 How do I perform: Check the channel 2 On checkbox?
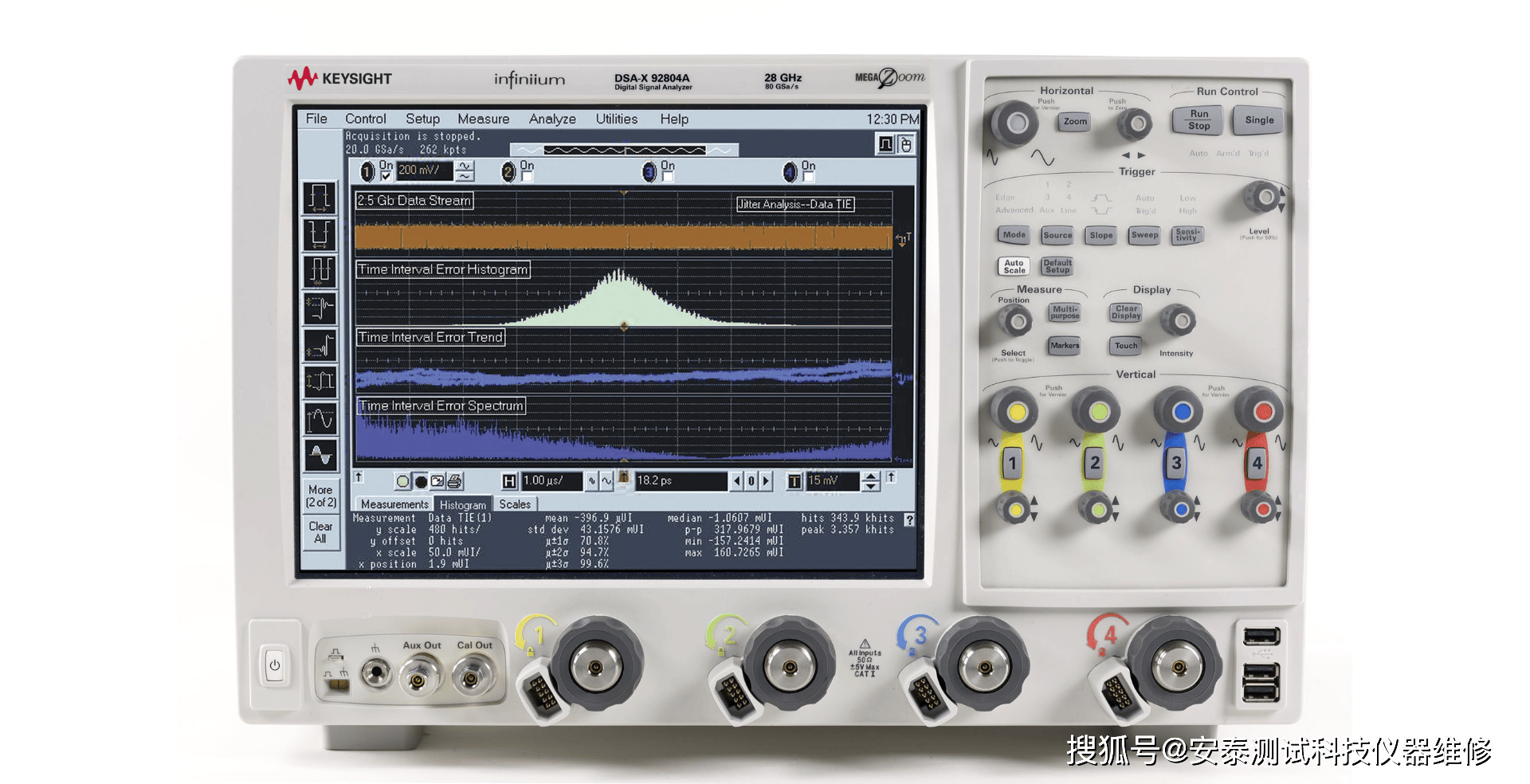coord(527,177)
